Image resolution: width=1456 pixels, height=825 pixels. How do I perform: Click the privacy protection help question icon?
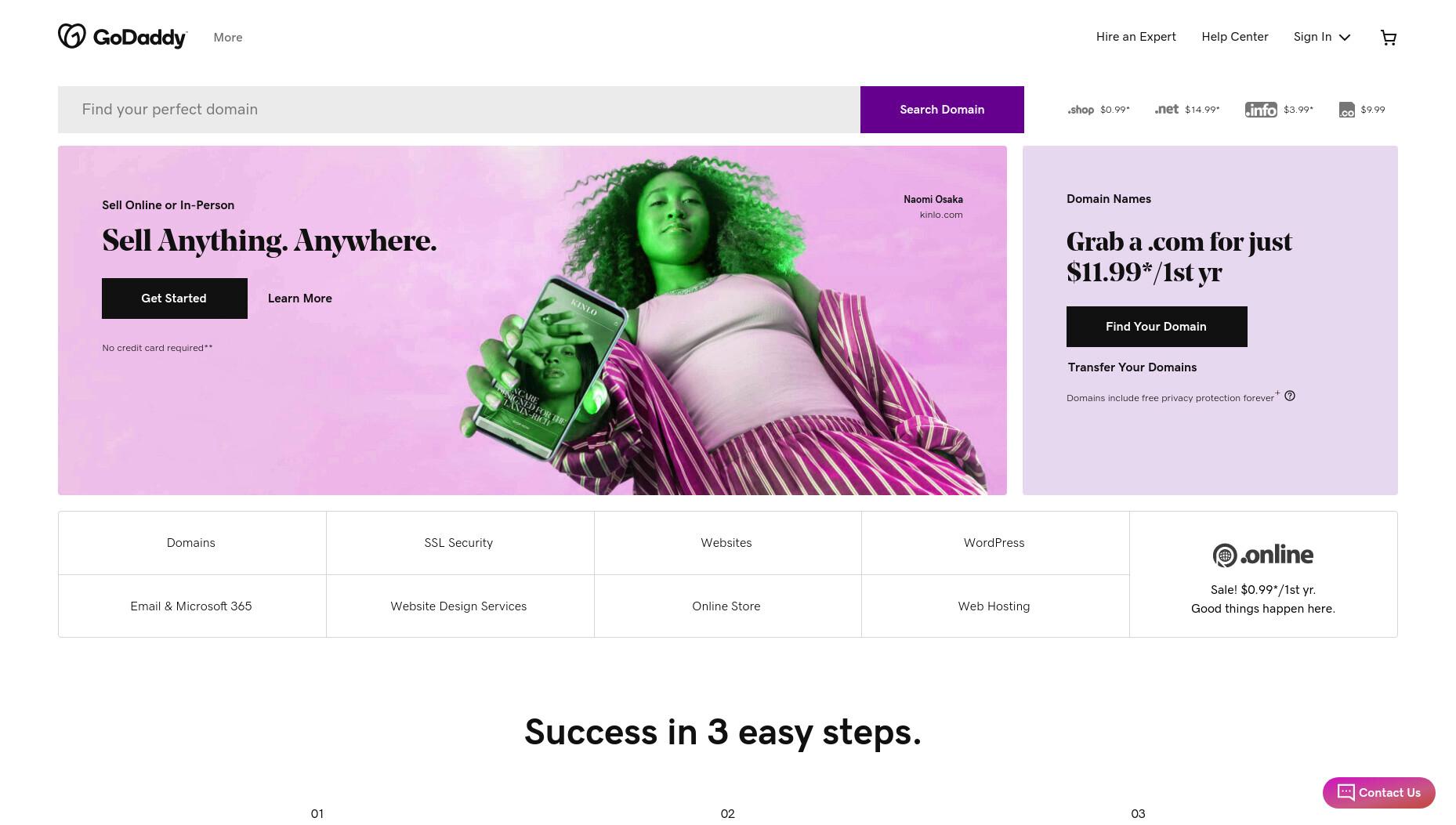coord(1290,396)
